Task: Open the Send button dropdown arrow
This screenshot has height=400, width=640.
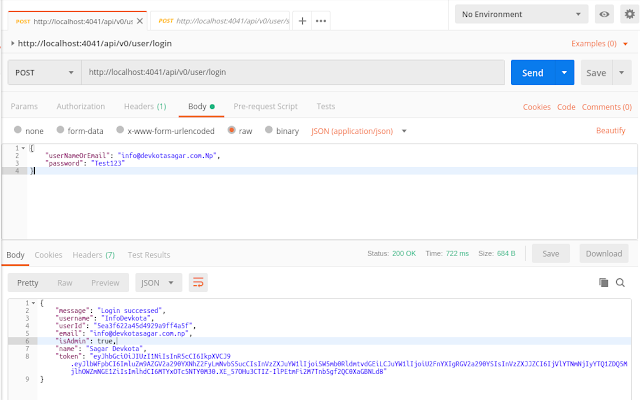Action: pos(564,73)
